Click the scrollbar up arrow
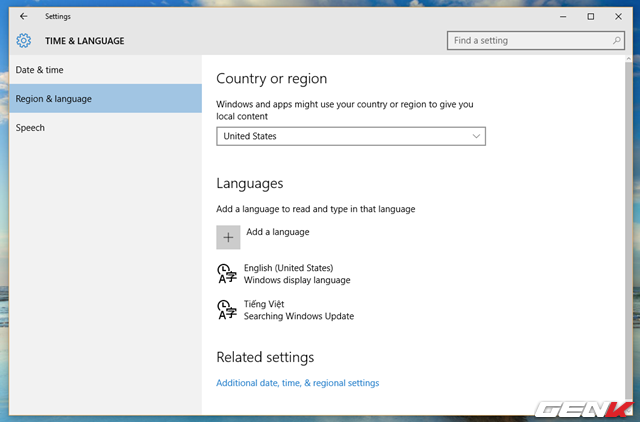 [x=629, y=59]
